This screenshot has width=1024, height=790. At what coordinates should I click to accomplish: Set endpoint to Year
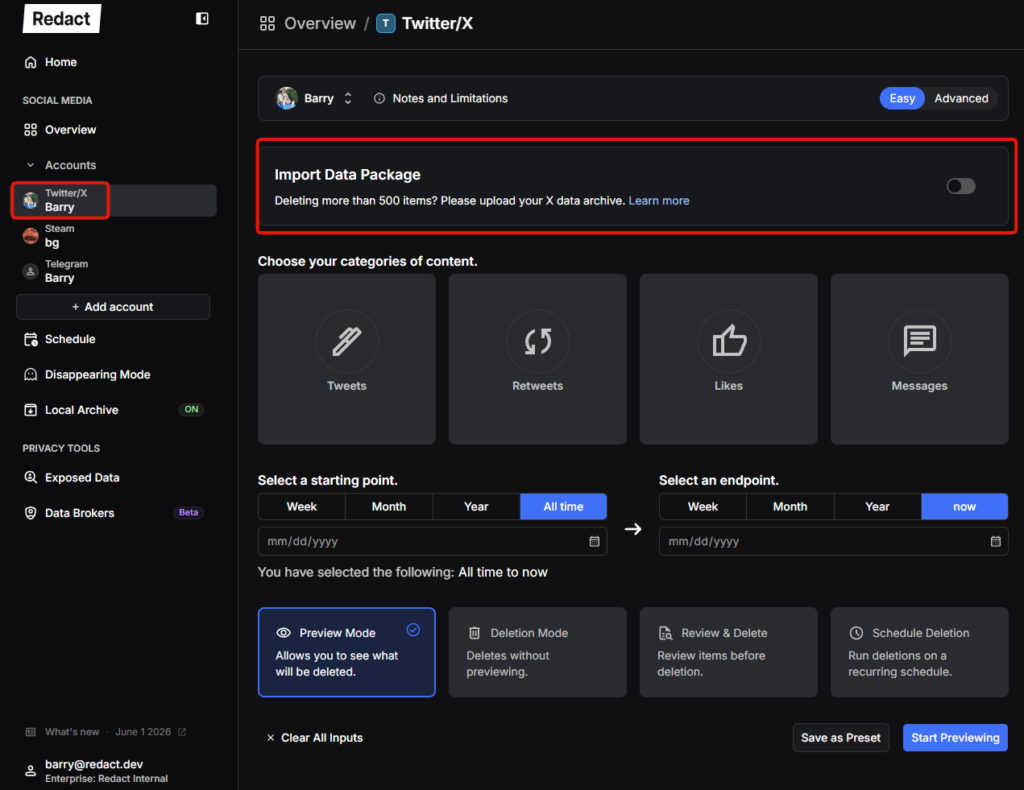click(x=877, y=507)
